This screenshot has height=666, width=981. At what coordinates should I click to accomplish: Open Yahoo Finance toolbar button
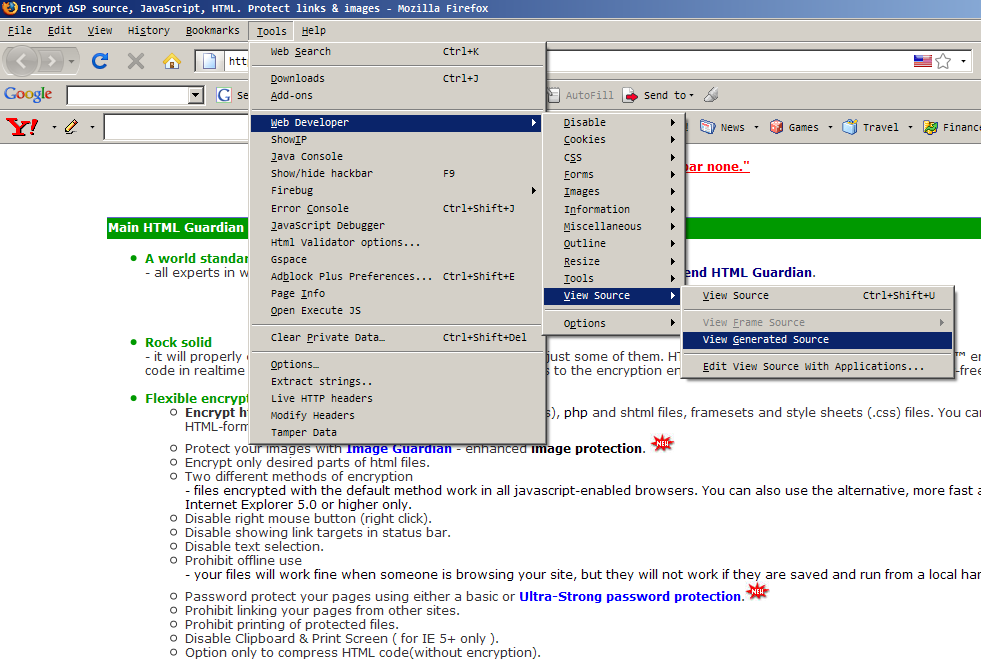pos(952,127)
